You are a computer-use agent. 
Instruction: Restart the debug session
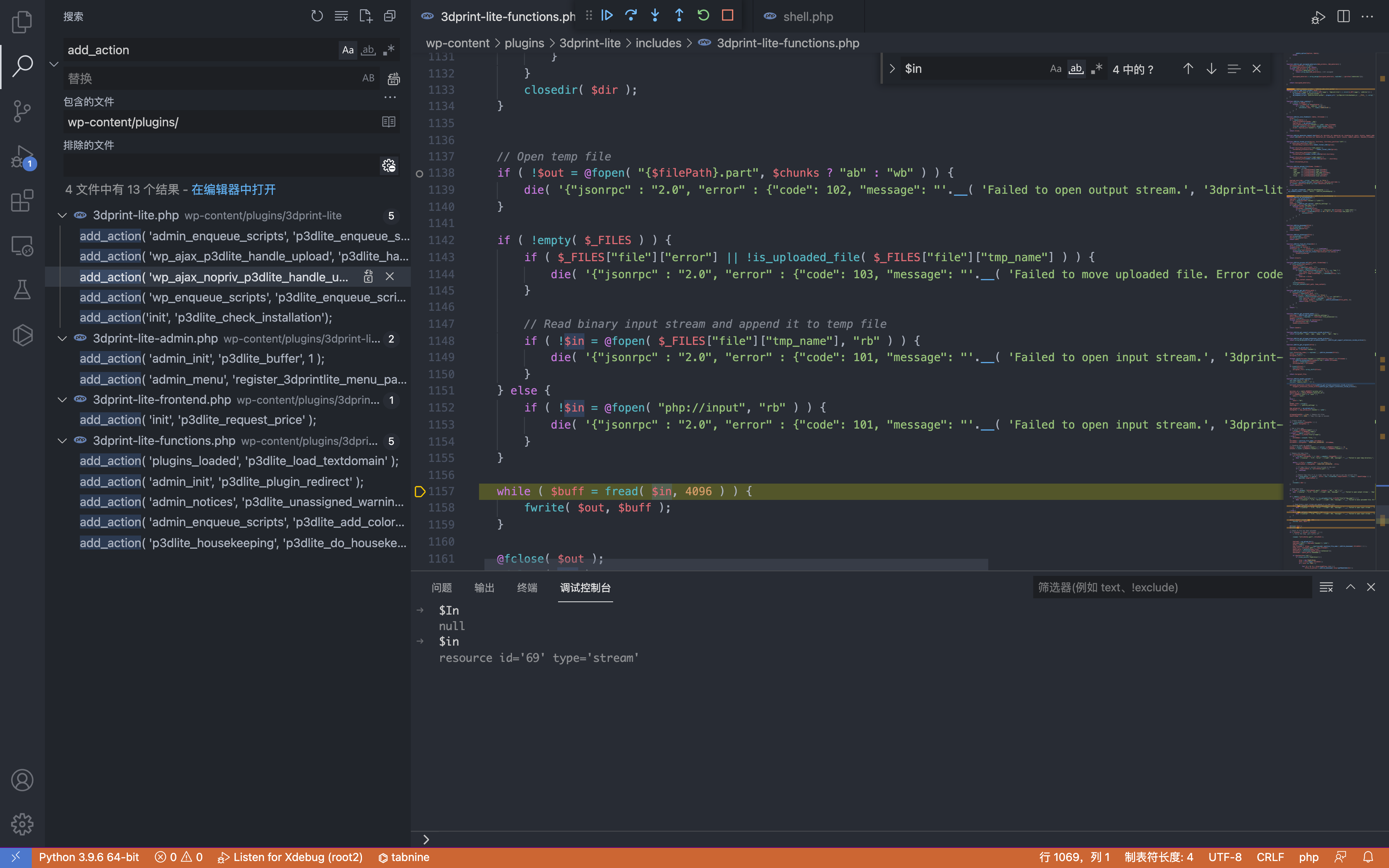pyautogui.click(x=703, y=15)
